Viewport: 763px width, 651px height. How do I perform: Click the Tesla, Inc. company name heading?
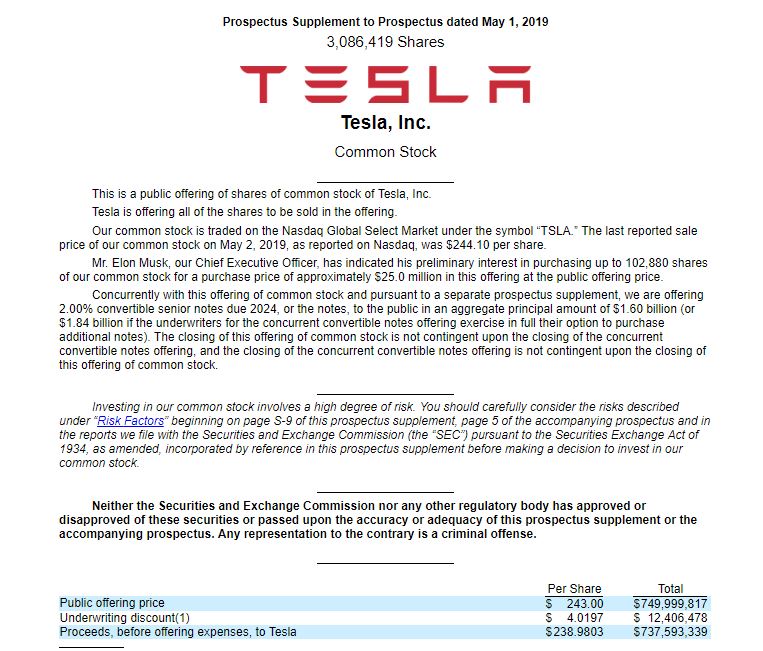click(385, 123)
